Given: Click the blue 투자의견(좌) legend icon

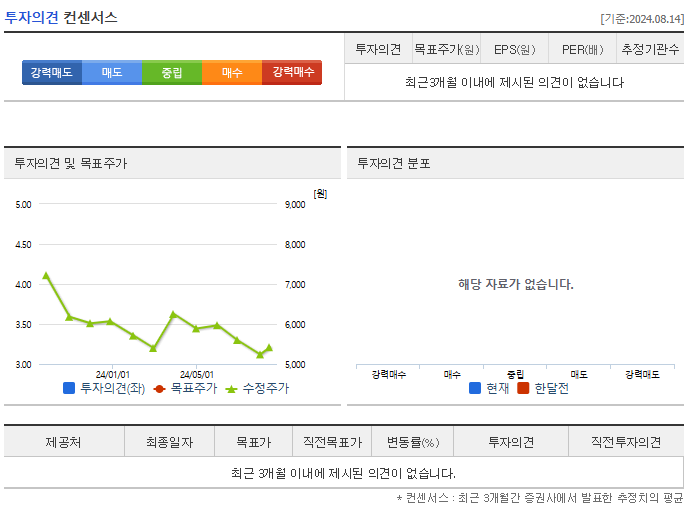Looking at the screenshot, I should tap(69, 388).
